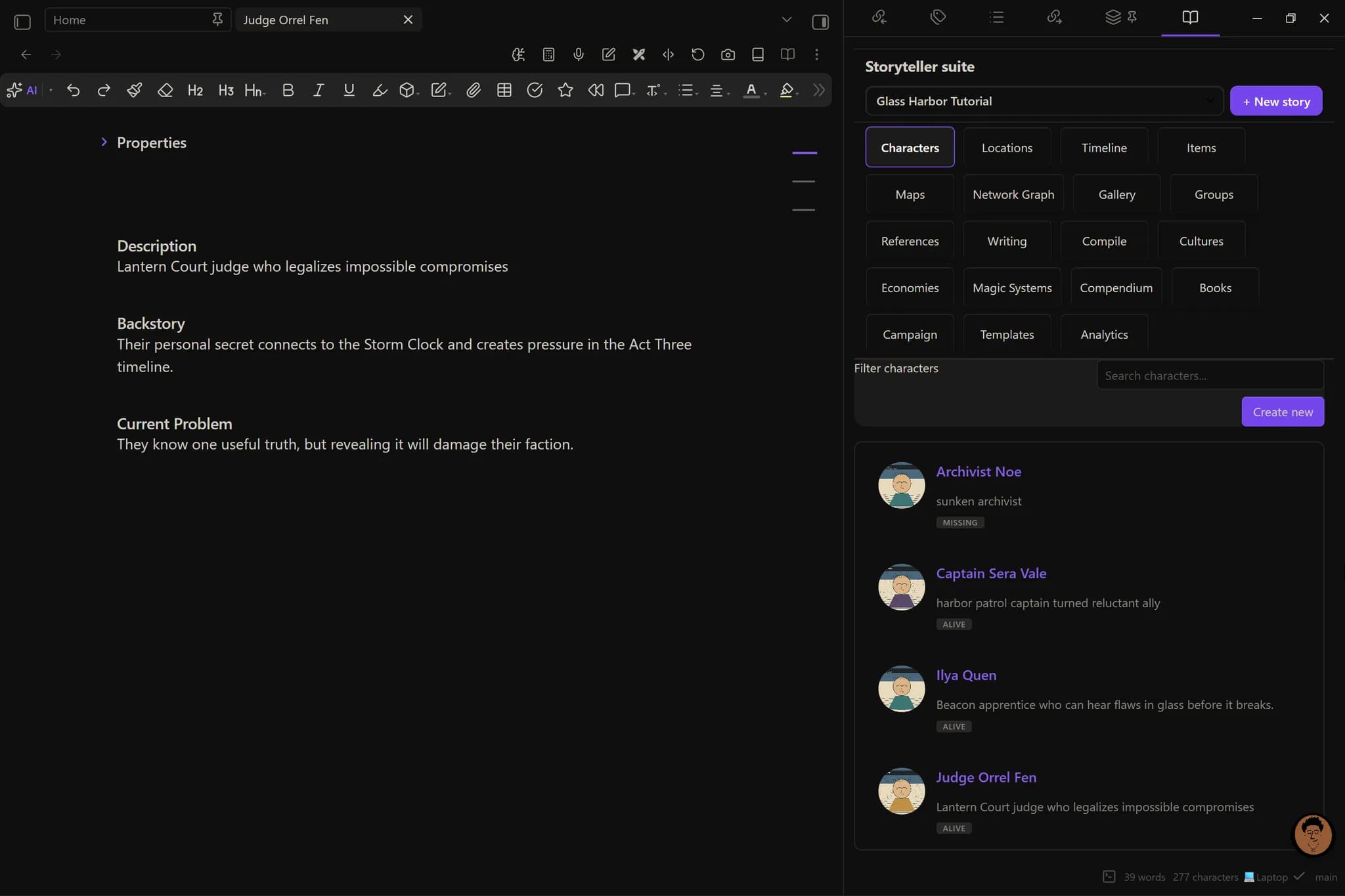Switch to the Analytics tab
The height and width of the screenshot is (896, 1345).
tap(1104, 334)
